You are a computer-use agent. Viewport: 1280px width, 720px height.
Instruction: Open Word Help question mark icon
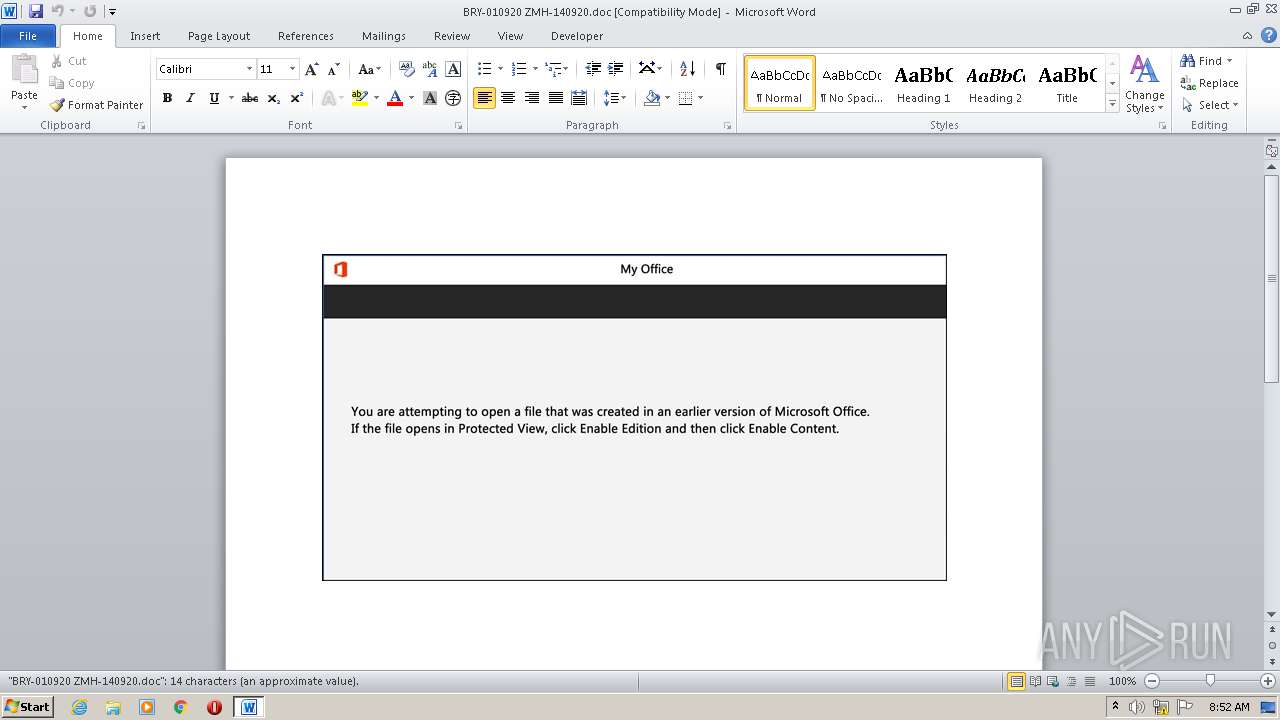pyautogui.click(x=1269, y=35)
